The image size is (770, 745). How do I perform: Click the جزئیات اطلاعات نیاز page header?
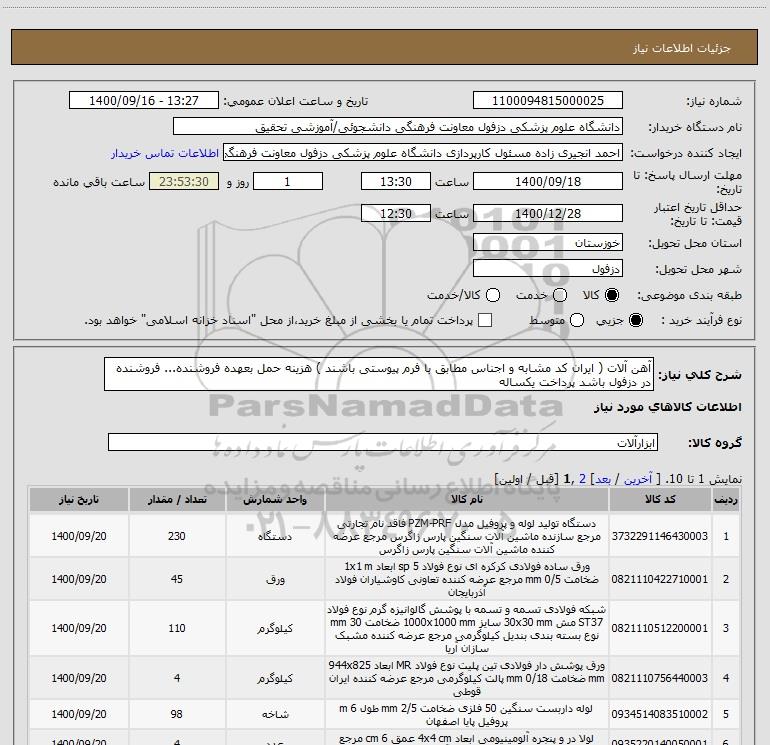pos(681,48)
